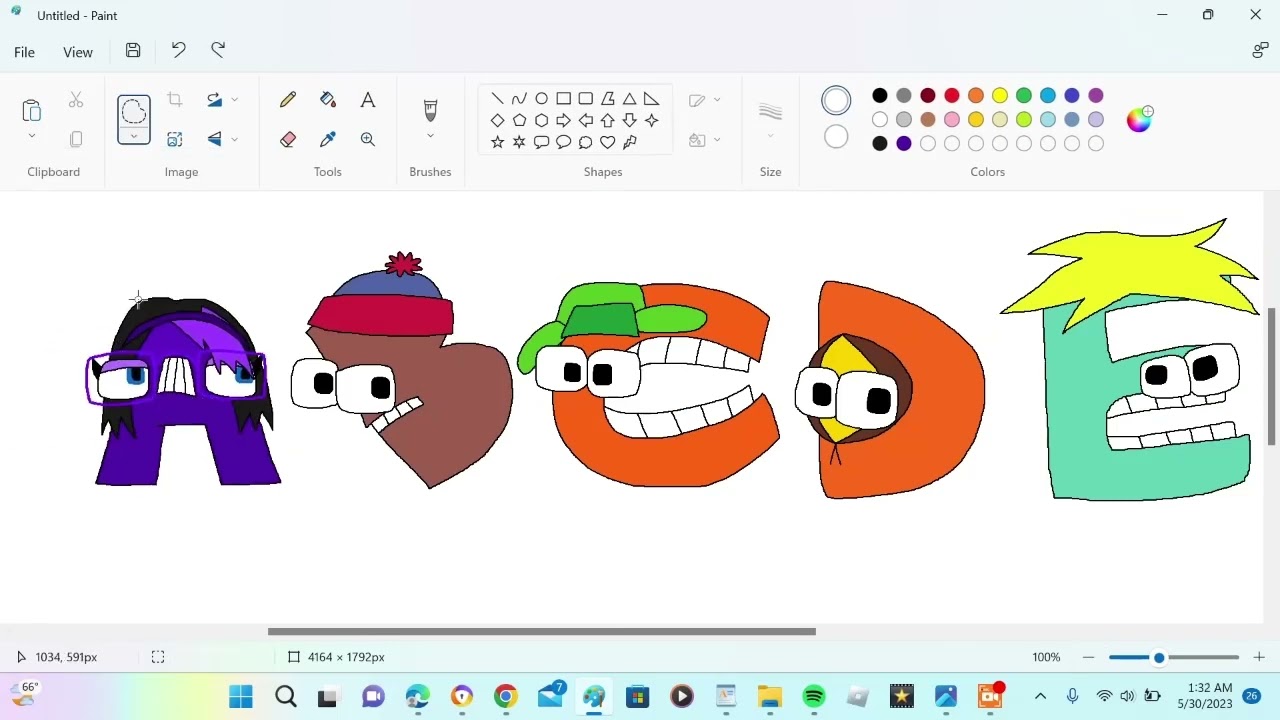The width and height of the screenshot is (1280, 720).
Task: Click the Redo arrow
Action: click(218, 50)
